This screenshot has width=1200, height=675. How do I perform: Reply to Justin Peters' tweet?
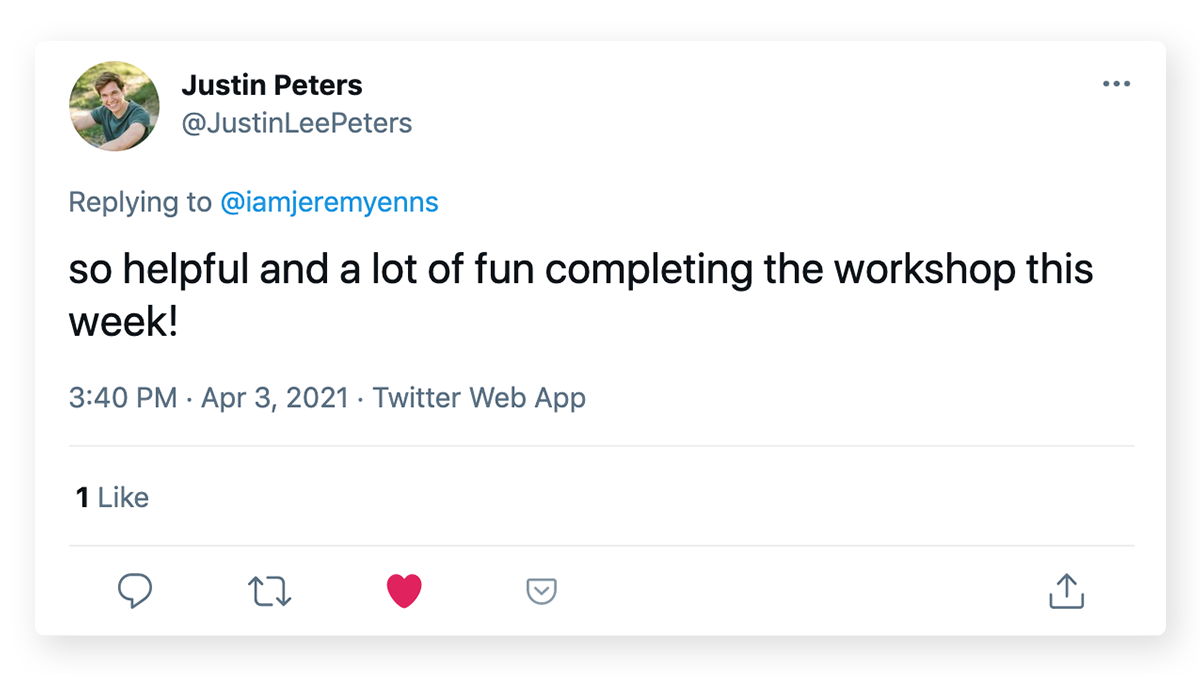coord(135,591)
